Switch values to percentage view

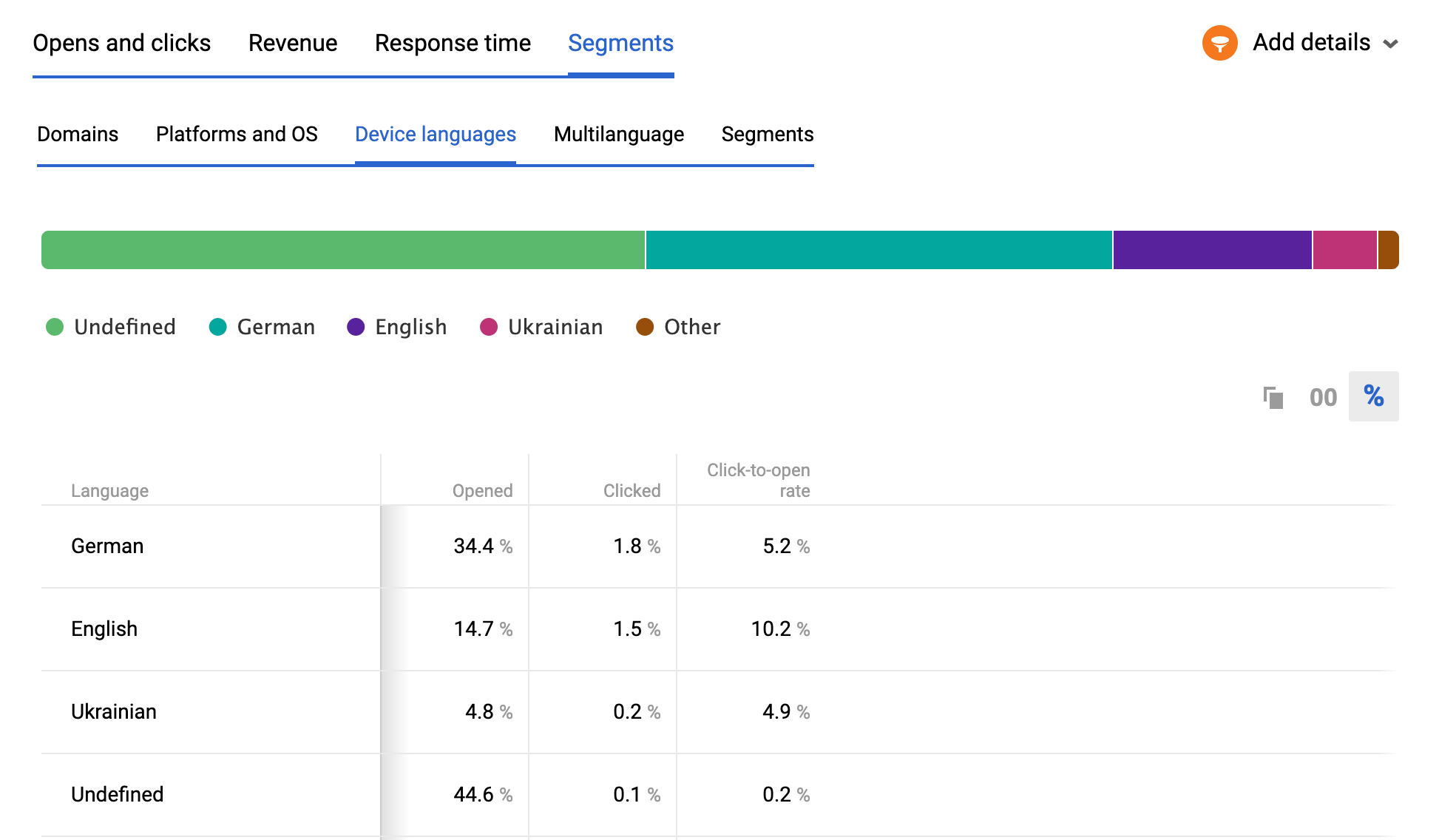1373,396
